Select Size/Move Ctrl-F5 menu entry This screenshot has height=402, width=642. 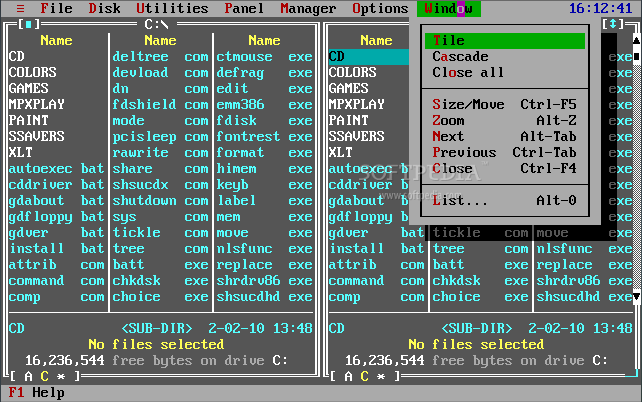[505, 104]
